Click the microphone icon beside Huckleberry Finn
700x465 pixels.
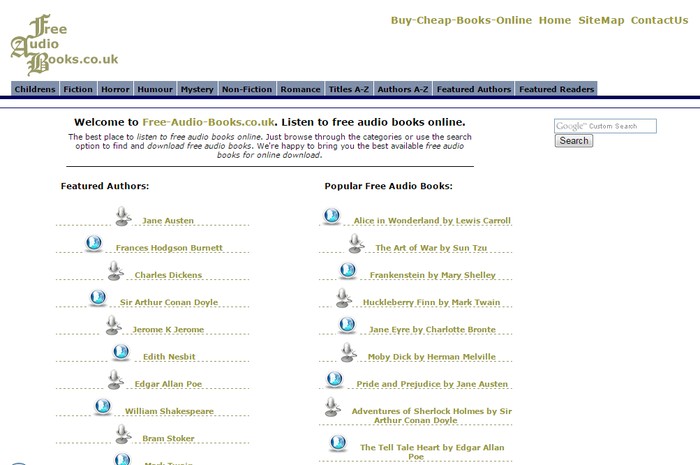point(343,298)
